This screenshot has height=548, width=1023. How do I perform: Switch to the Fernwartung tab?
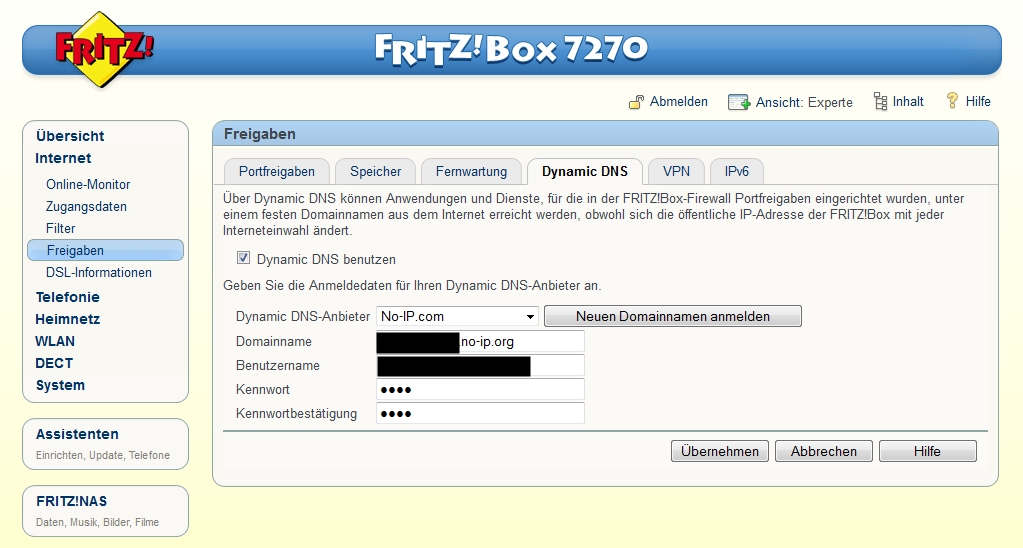[x=471, y=172]
